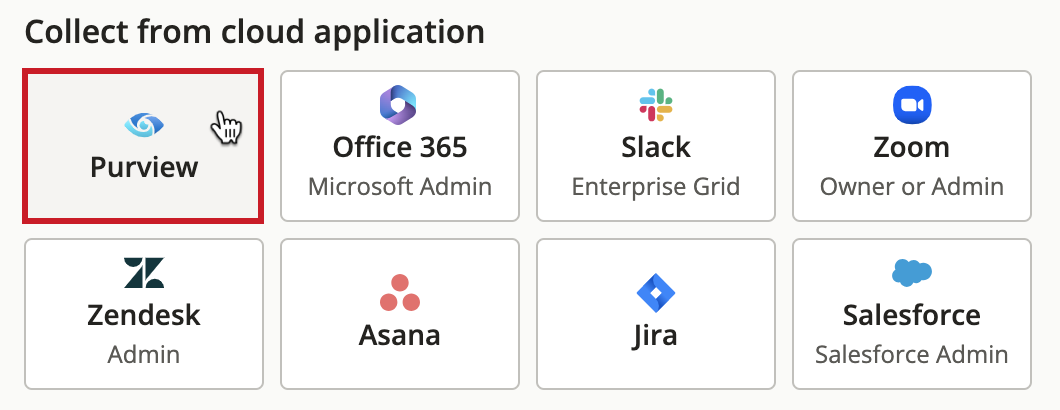The height and width of the screenshot is (410, 1060).
Task: Select the Jira label text
Action: (655, 336)
